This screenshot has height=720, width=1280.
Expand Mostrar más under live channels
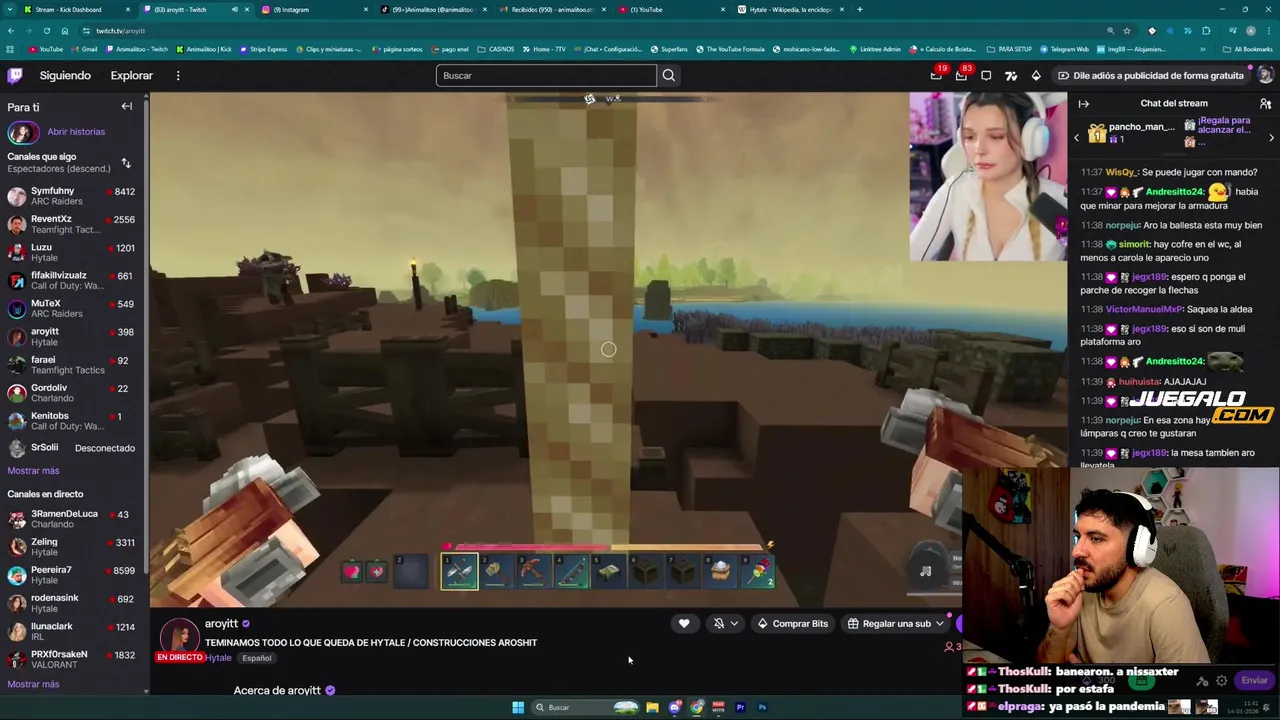[33, 684]
